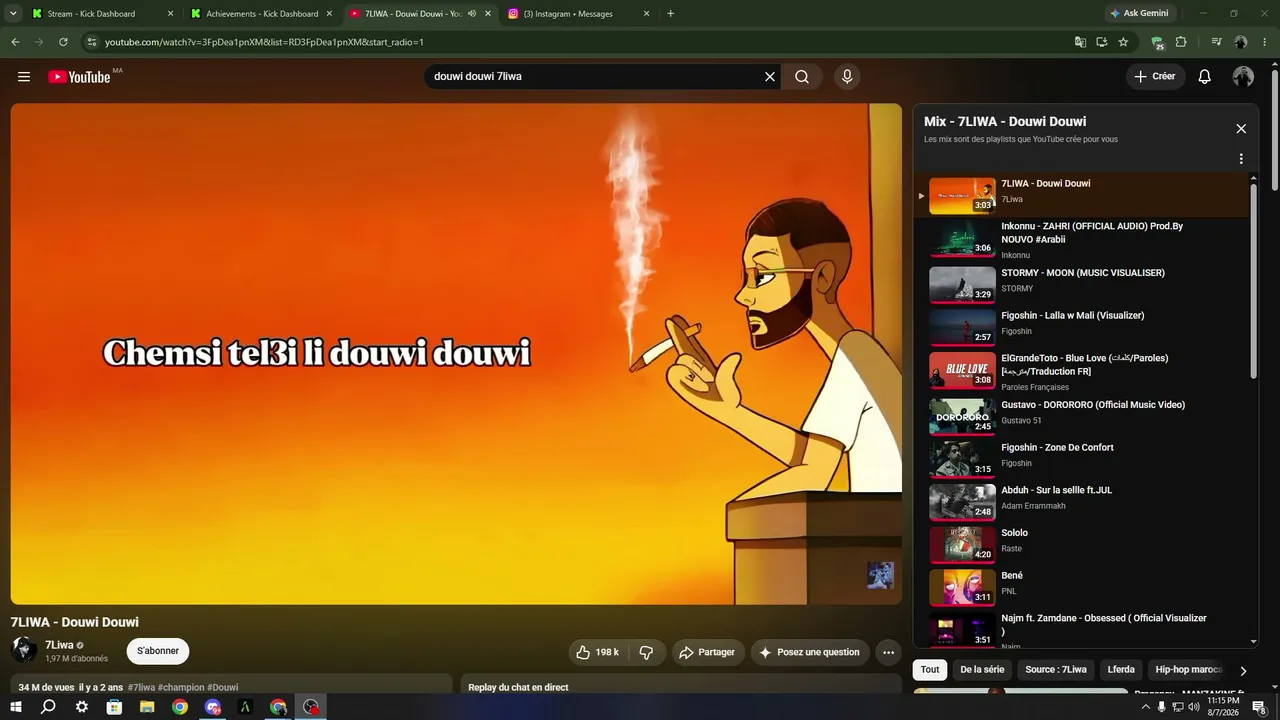Focus the YouTube search input field
Viewport: 1280px width, 720px height.
pos(595,77)
